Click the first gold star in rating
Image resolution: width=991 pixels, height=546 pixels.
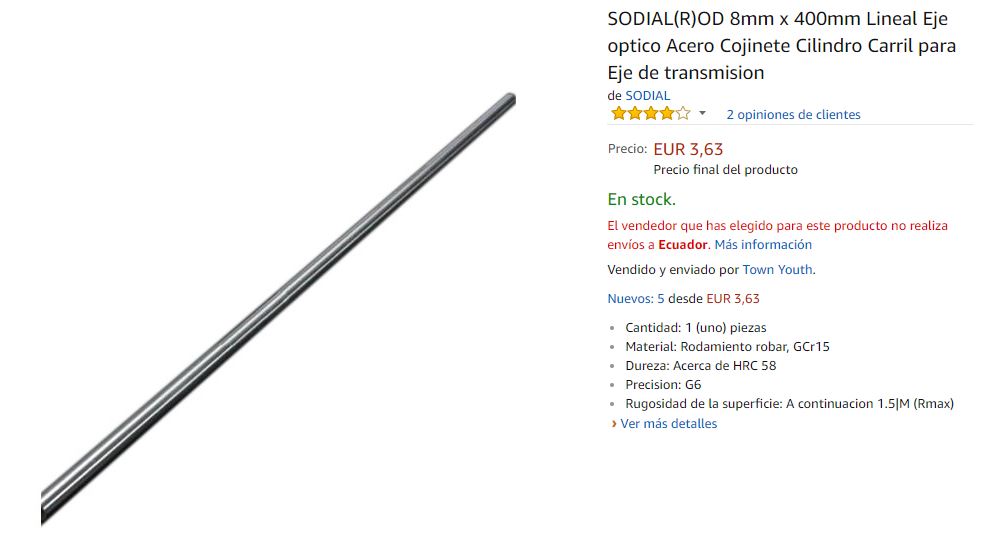point(618,114)
